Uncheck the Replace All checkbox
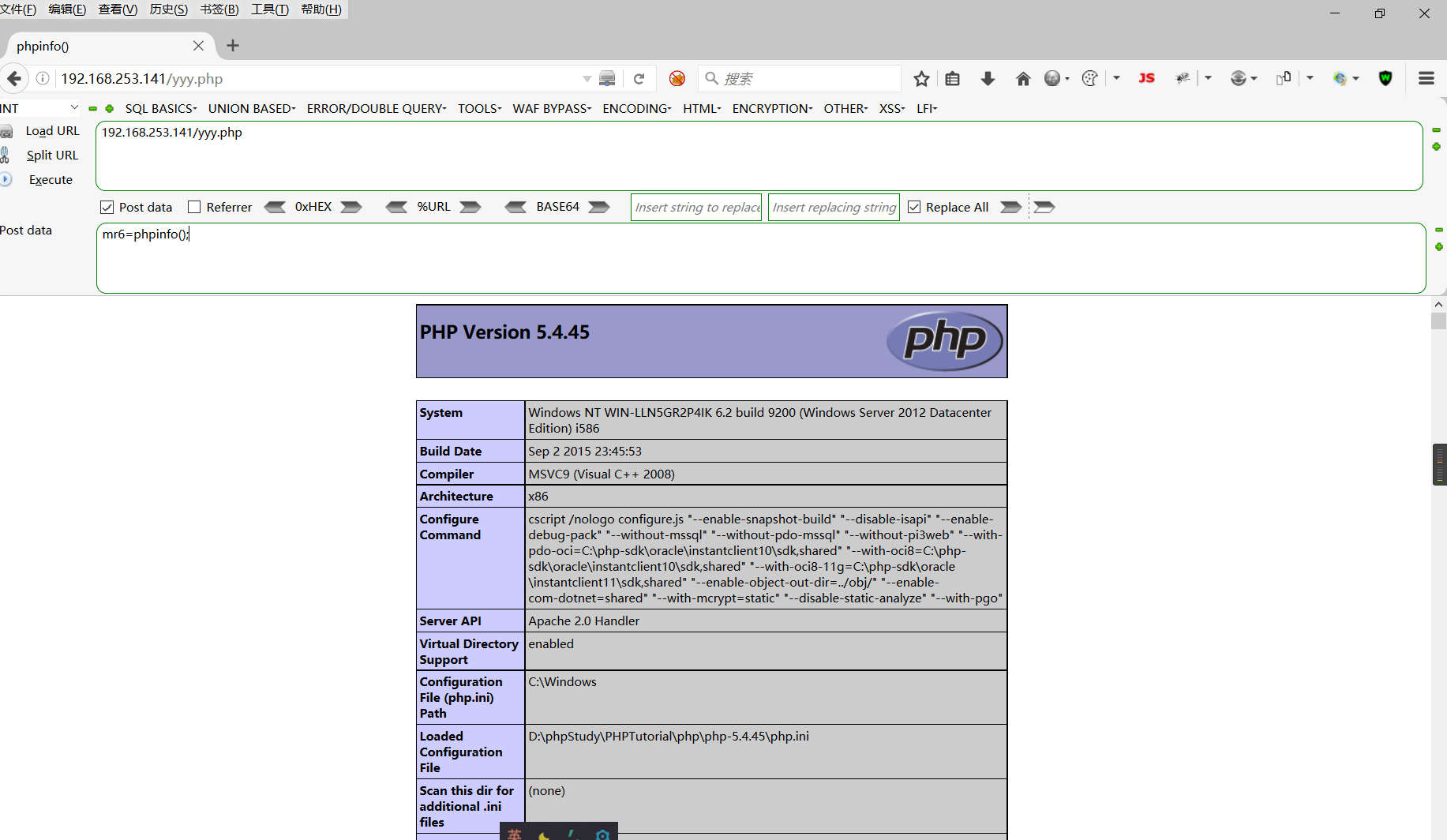 [x=914, y=207]
